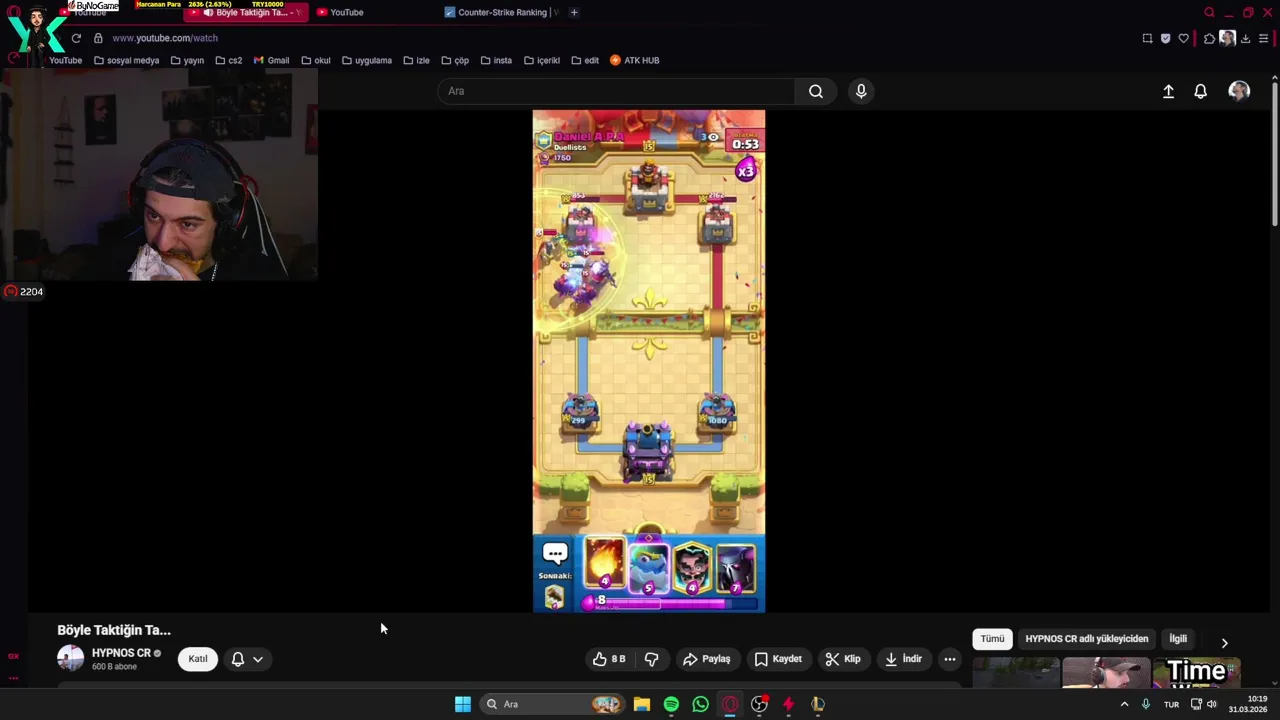Create a clip with Klip button
Screen dimensions: 1280x720
[843, 659]
